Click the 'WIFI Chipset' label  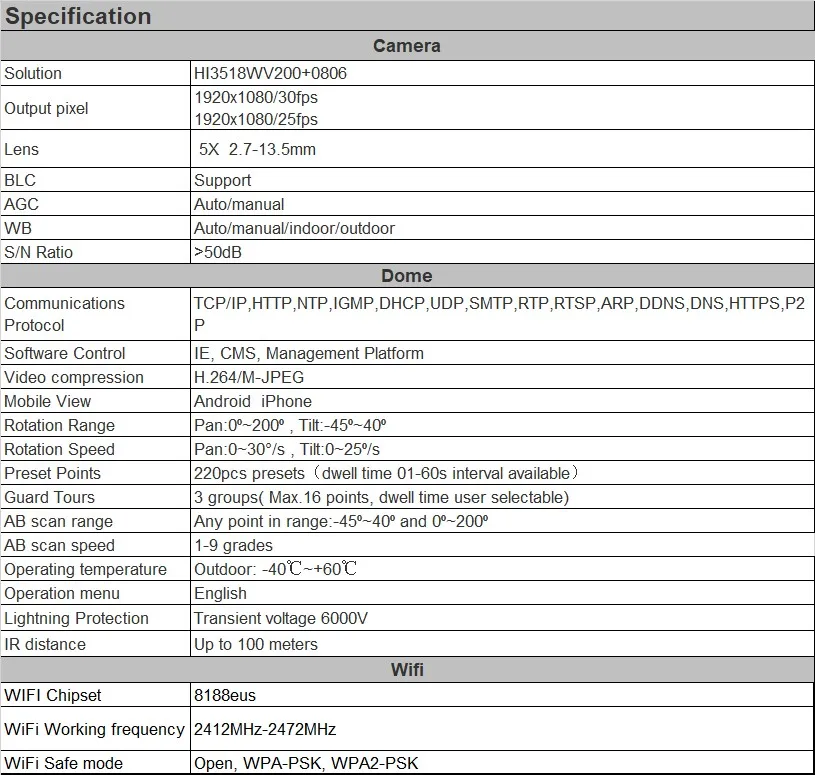pyautogui.click(x=52, y=695)
